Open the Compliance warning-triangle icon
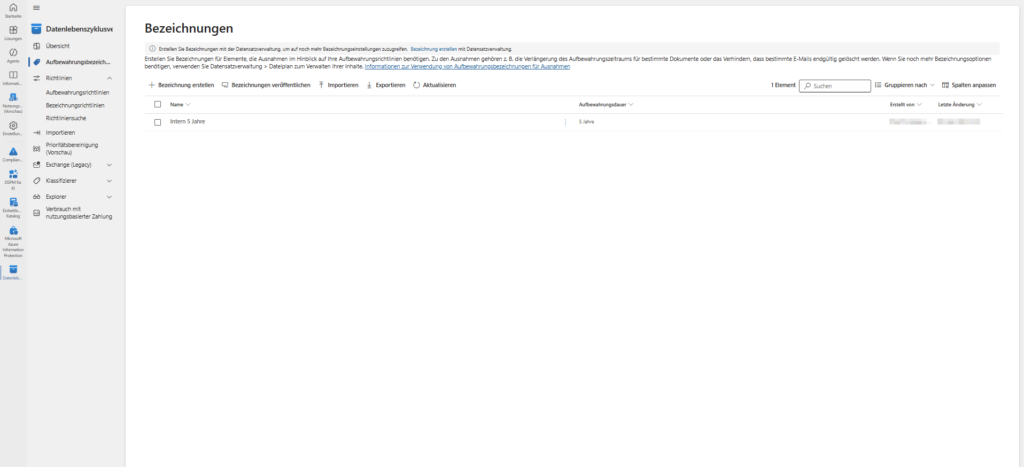The height and width of the screenshot is (467, 1024). click(x=13, y=152)
